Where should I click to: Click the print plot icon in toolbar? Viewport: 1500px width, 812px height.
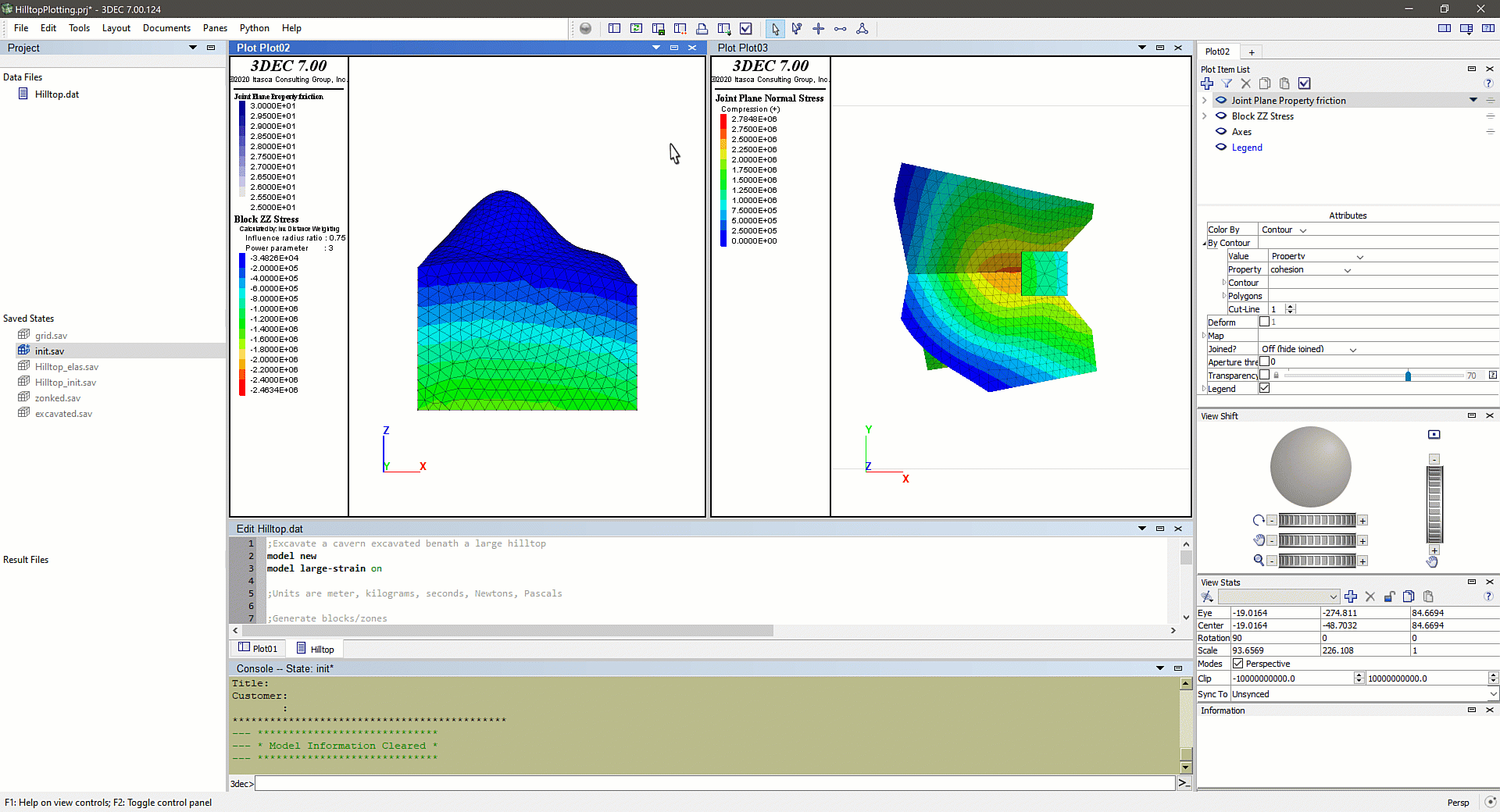(x=702, y=29)
